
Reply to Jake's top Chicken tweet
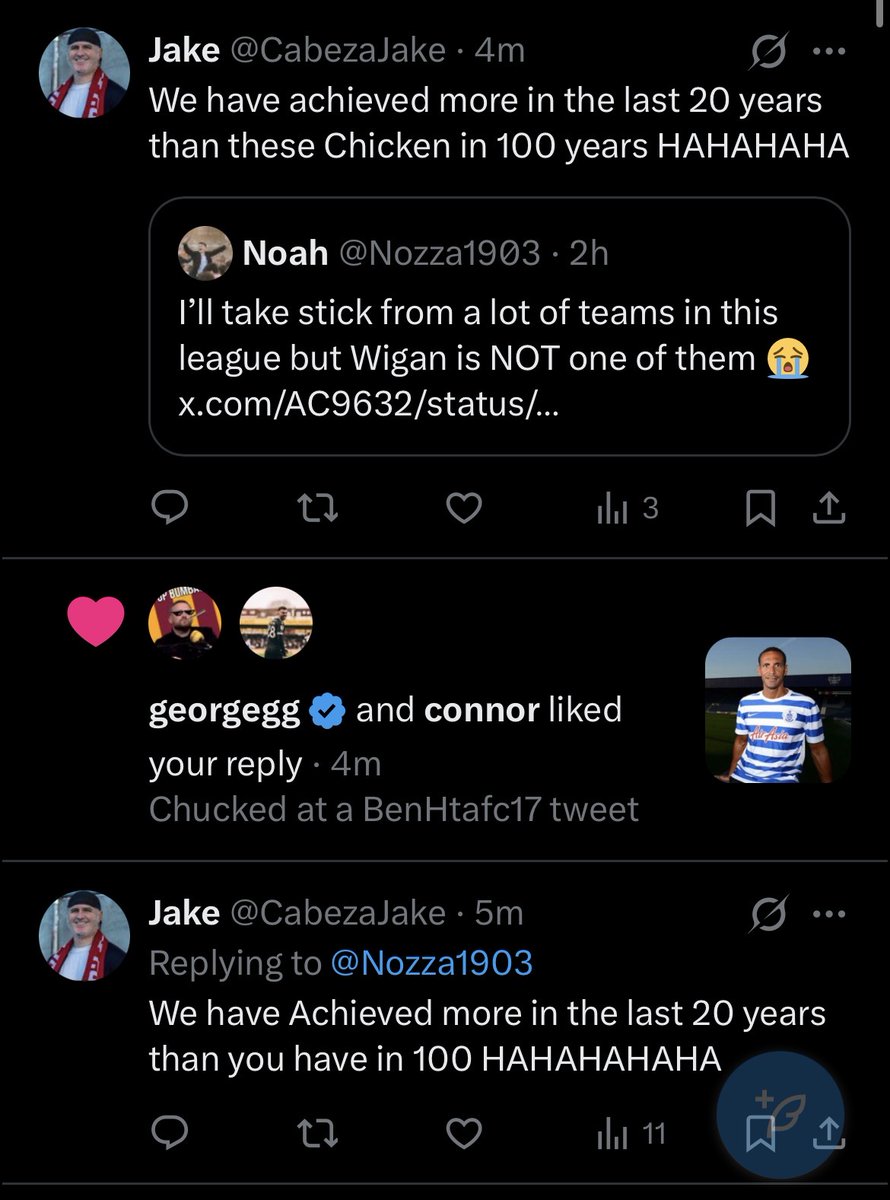(x=171, y=510)
